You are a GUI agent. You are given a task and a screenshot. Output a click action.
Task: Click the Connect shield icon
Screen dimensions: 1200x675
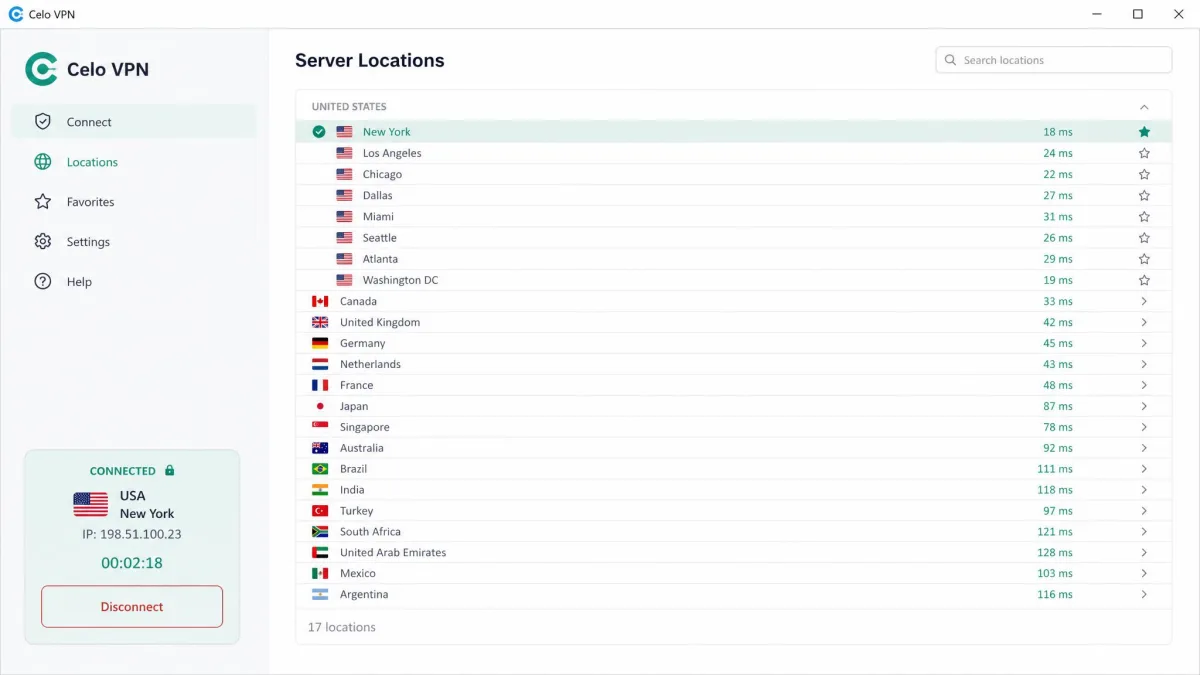pyautogui.click(x=42, y=122)
